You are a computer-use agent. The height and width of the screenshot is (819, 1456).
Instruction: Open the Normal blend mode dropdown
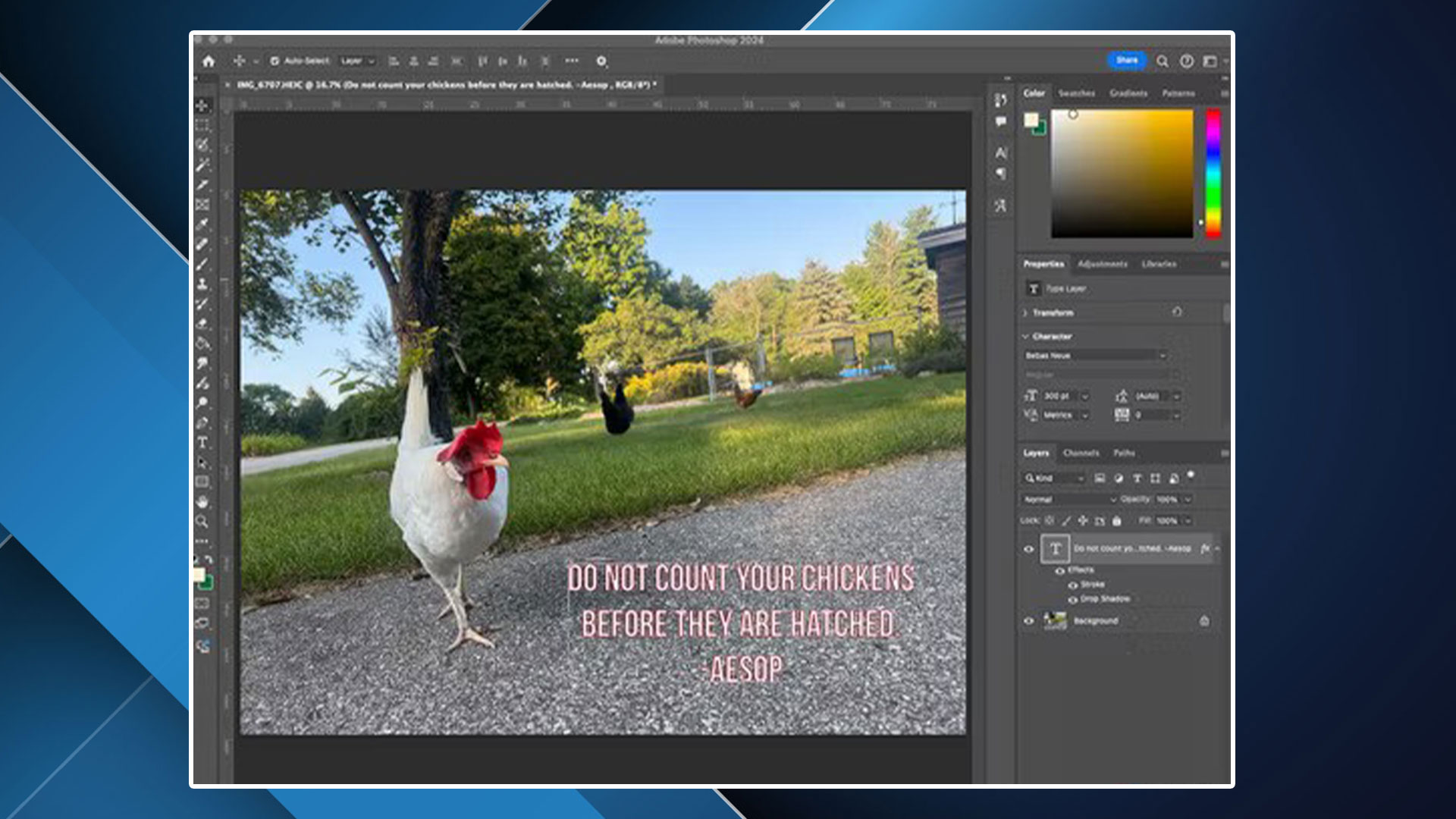coord(1069,500)
